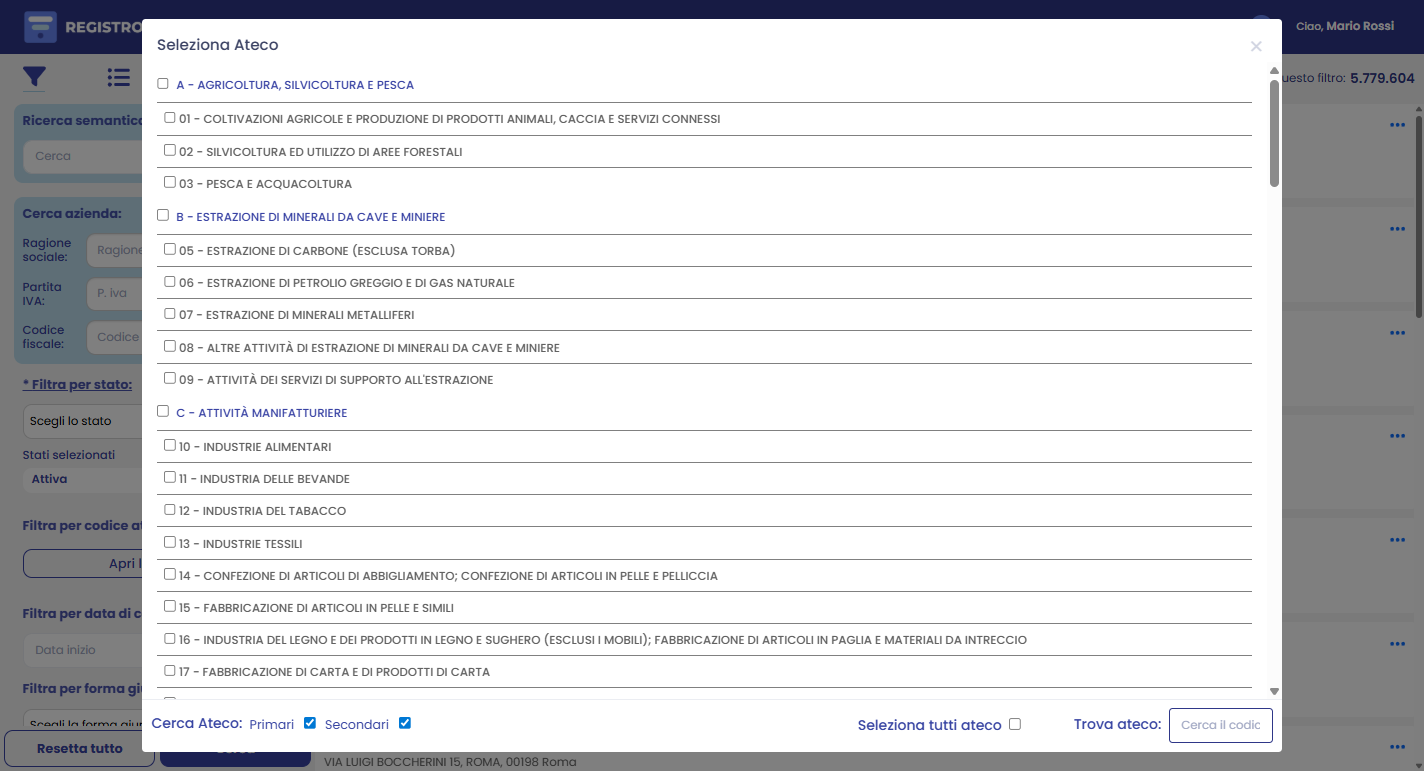This screenshot has height=771, width=1424.
Task: Open the last visible three-dot menu
Action: [x=1398, y=747]
